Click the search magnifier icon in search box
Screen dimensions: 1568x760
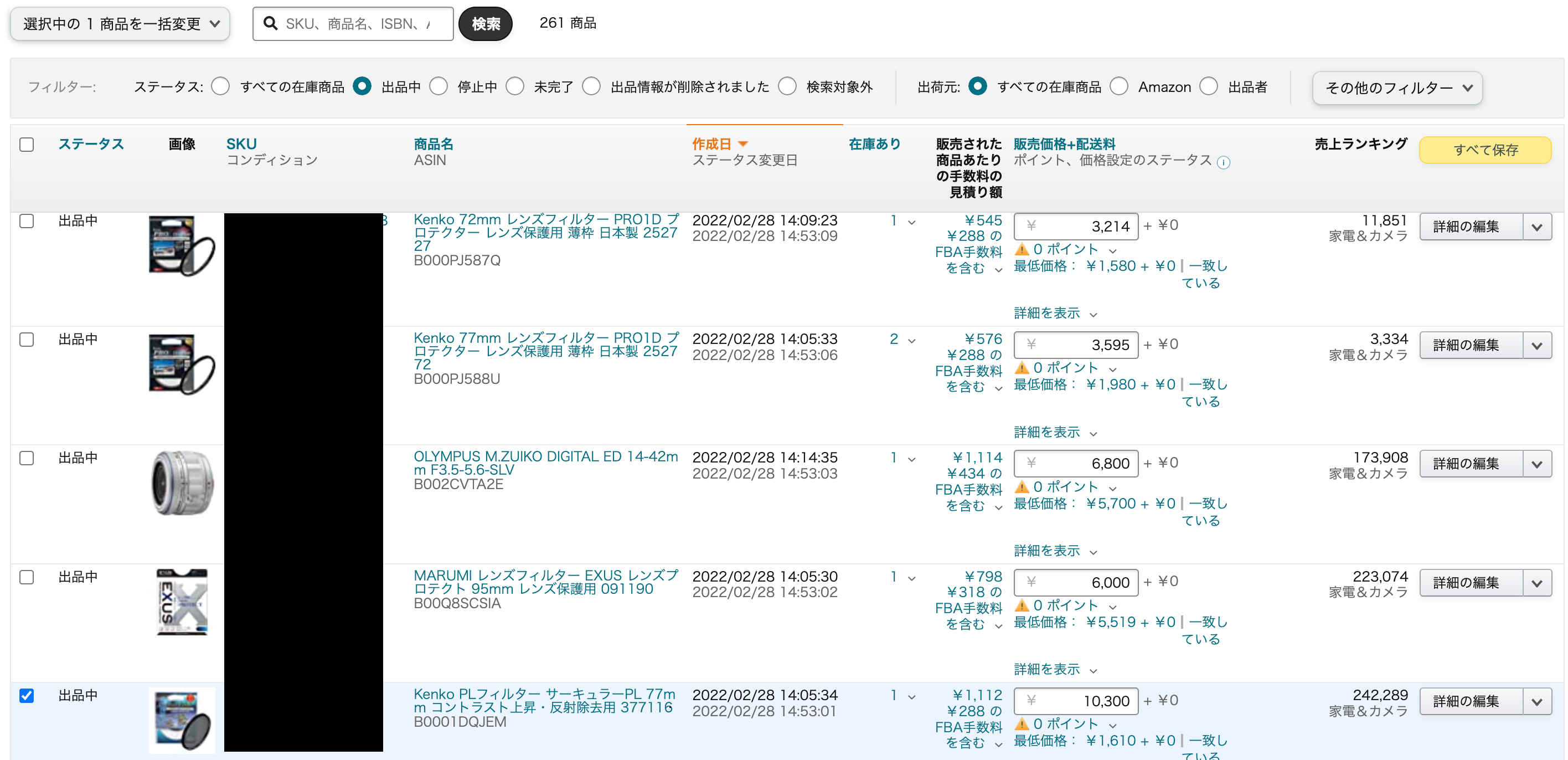click(x=270, y=23)
